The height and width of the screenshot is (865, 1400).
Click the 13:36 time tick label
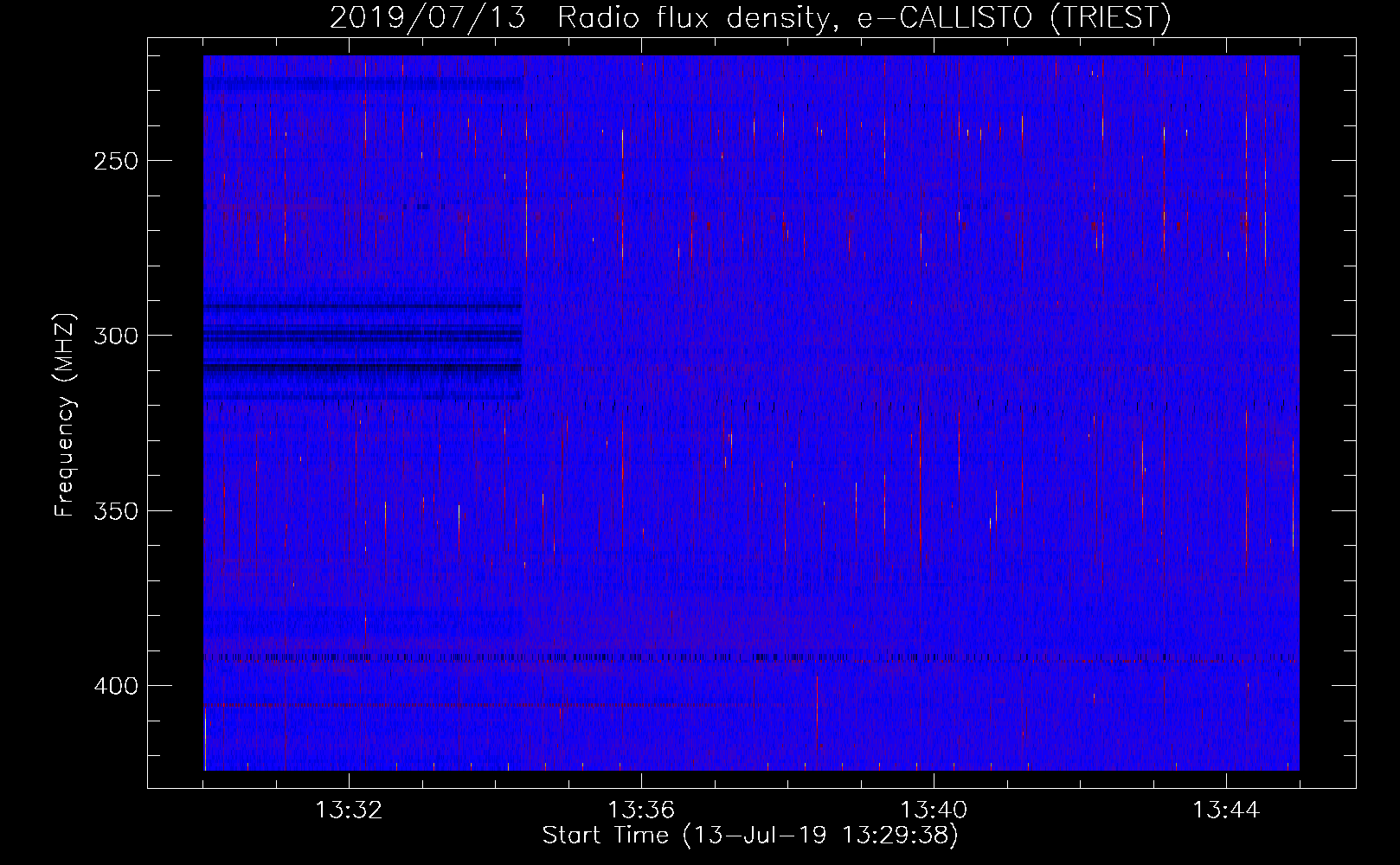click(x=641, y=811)
